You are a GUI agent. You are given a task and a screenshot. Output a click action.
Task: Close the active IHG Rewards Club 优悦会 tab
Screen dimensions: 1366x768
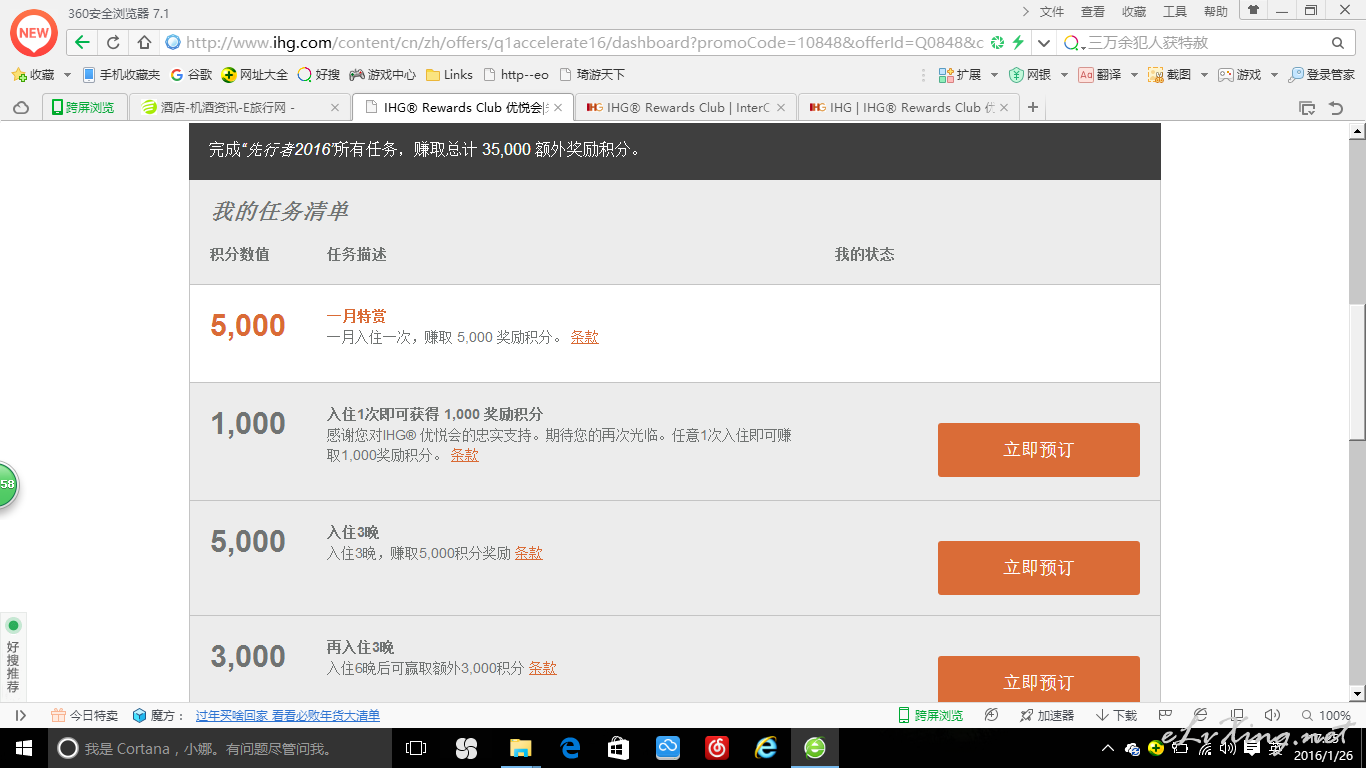click(558, 108)
